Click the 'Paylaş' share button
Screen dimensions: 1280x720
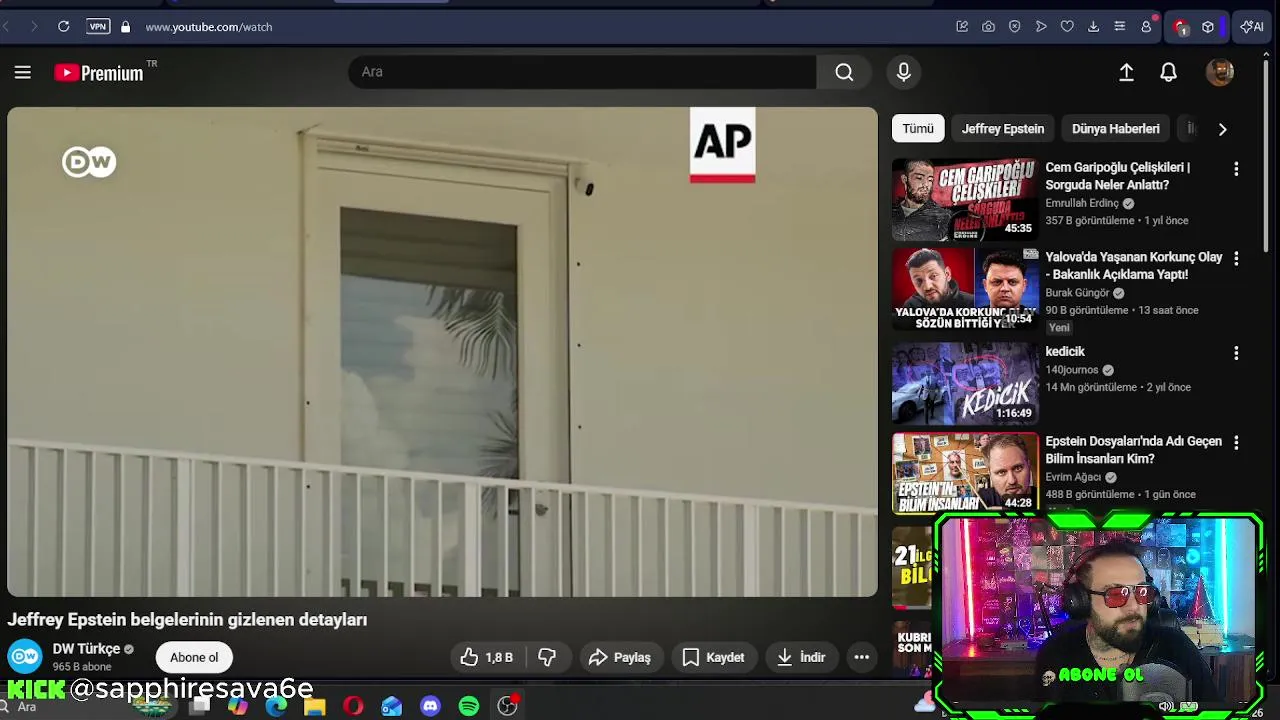(x=620, y=657)
